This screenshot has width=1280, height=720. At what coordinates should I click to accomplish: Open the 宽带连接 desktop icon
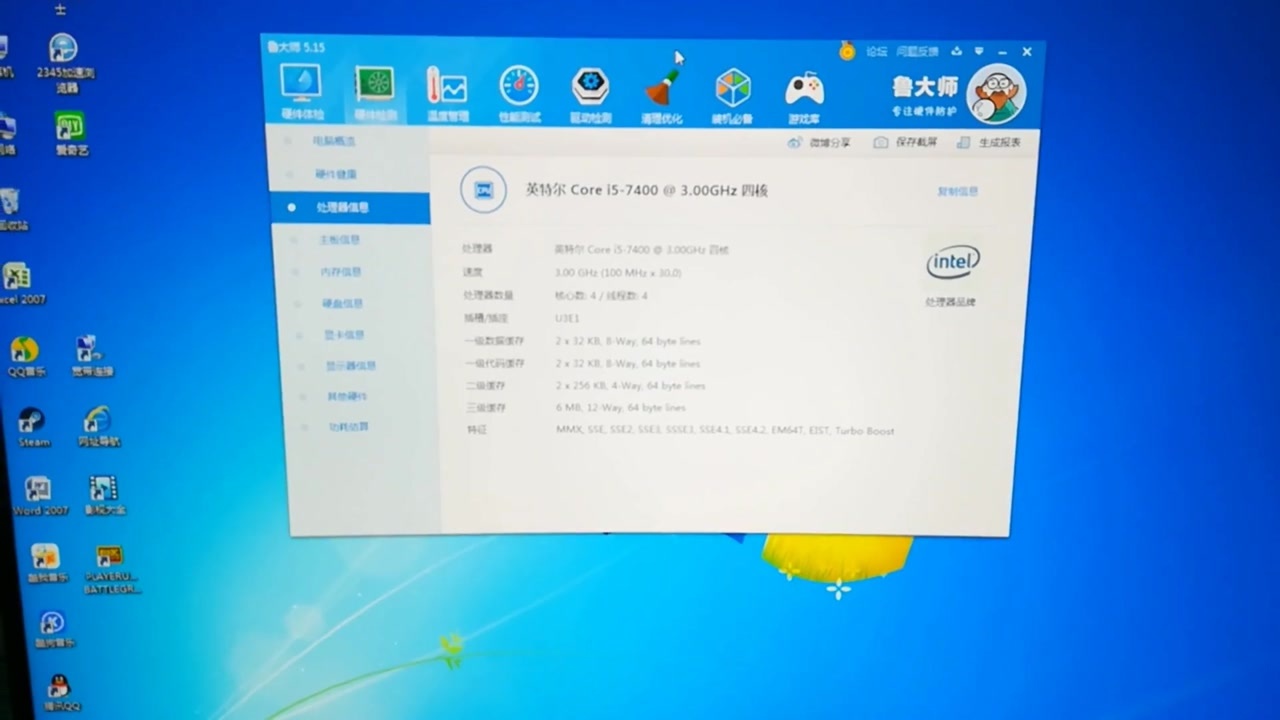[91, 357]
